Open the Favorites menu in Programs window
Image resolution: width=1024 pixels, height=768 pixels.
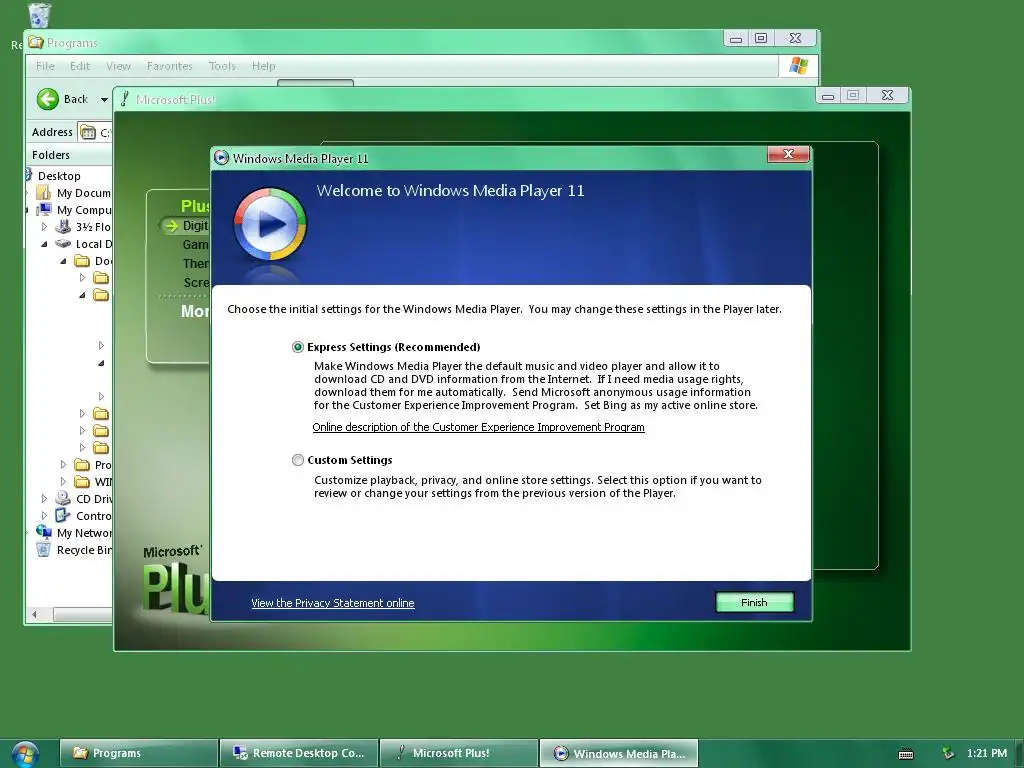point(170,66)
